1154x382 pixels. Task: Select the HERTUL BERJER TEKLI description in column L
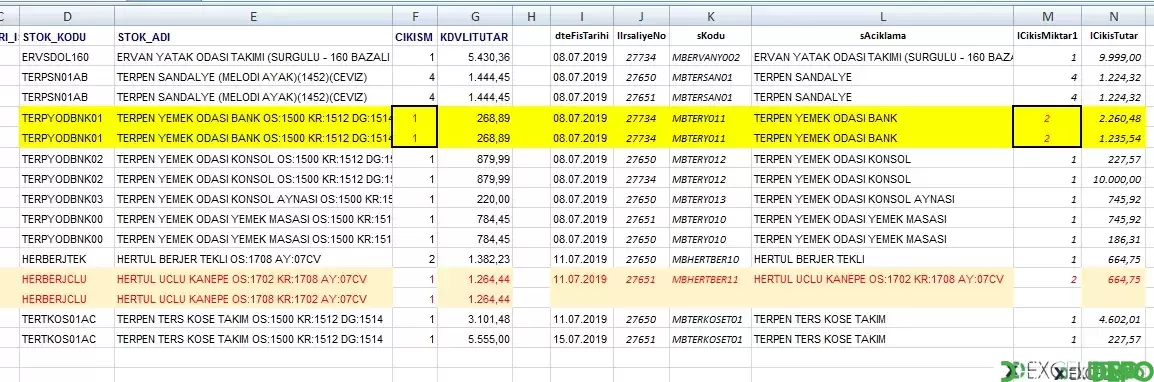click(x=882, y=259)
